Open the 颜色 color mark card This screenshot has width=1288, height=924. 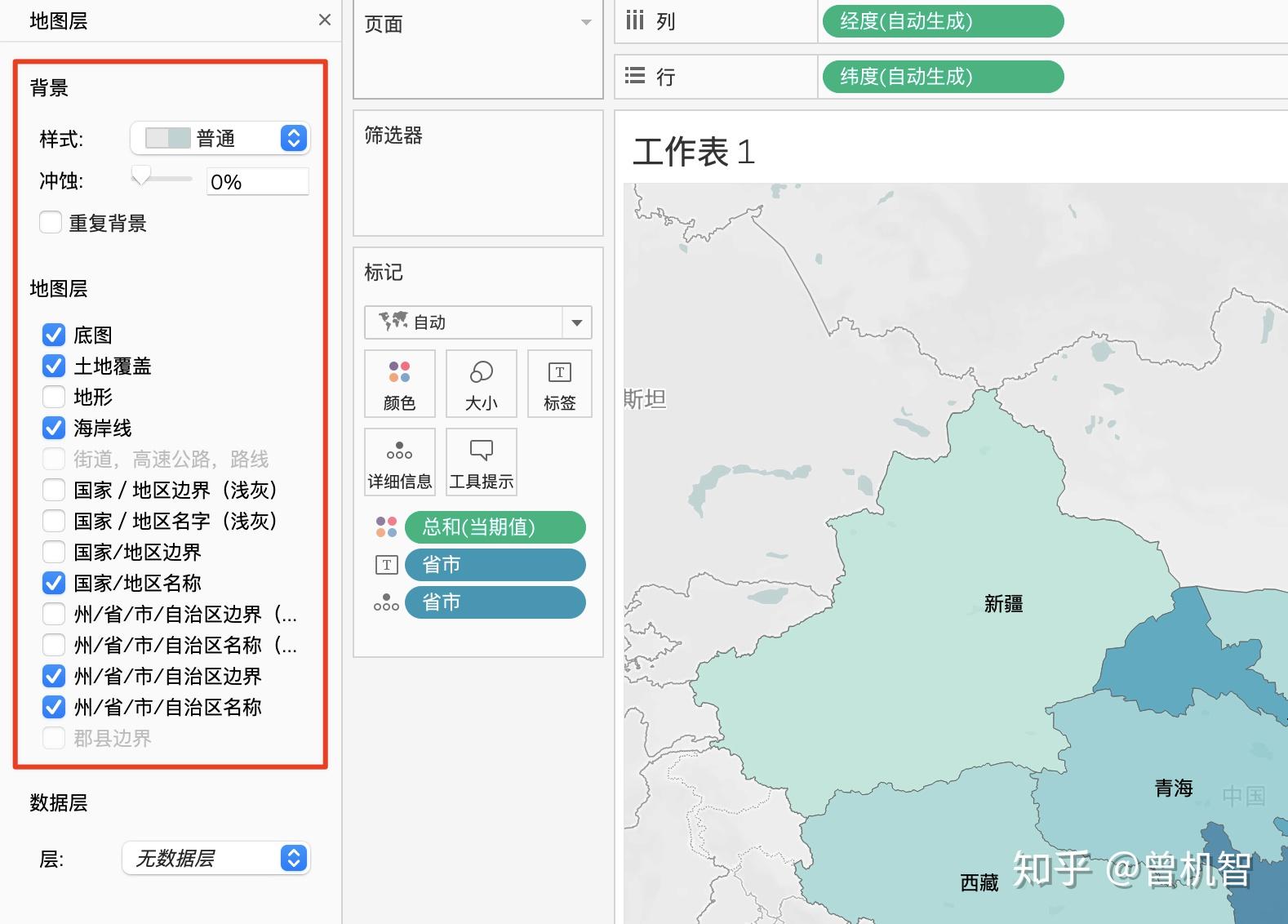[x=400, y=384]
